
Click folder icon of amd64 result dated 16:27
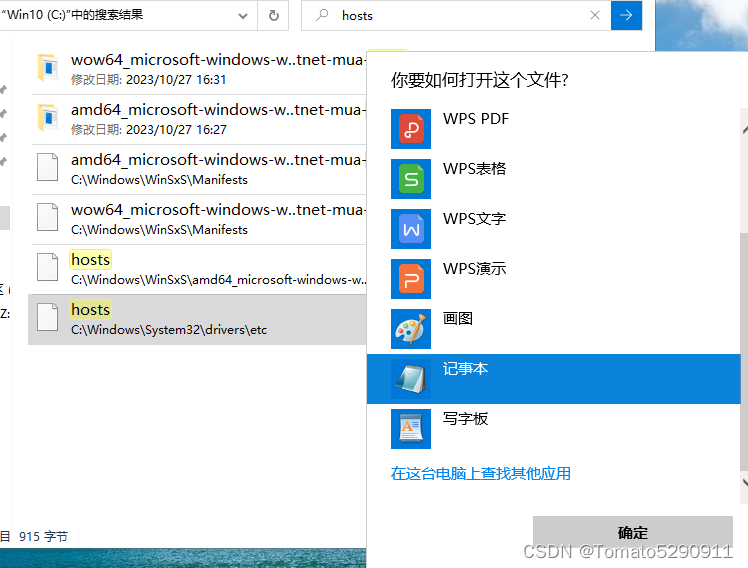(x=48, y=117)
